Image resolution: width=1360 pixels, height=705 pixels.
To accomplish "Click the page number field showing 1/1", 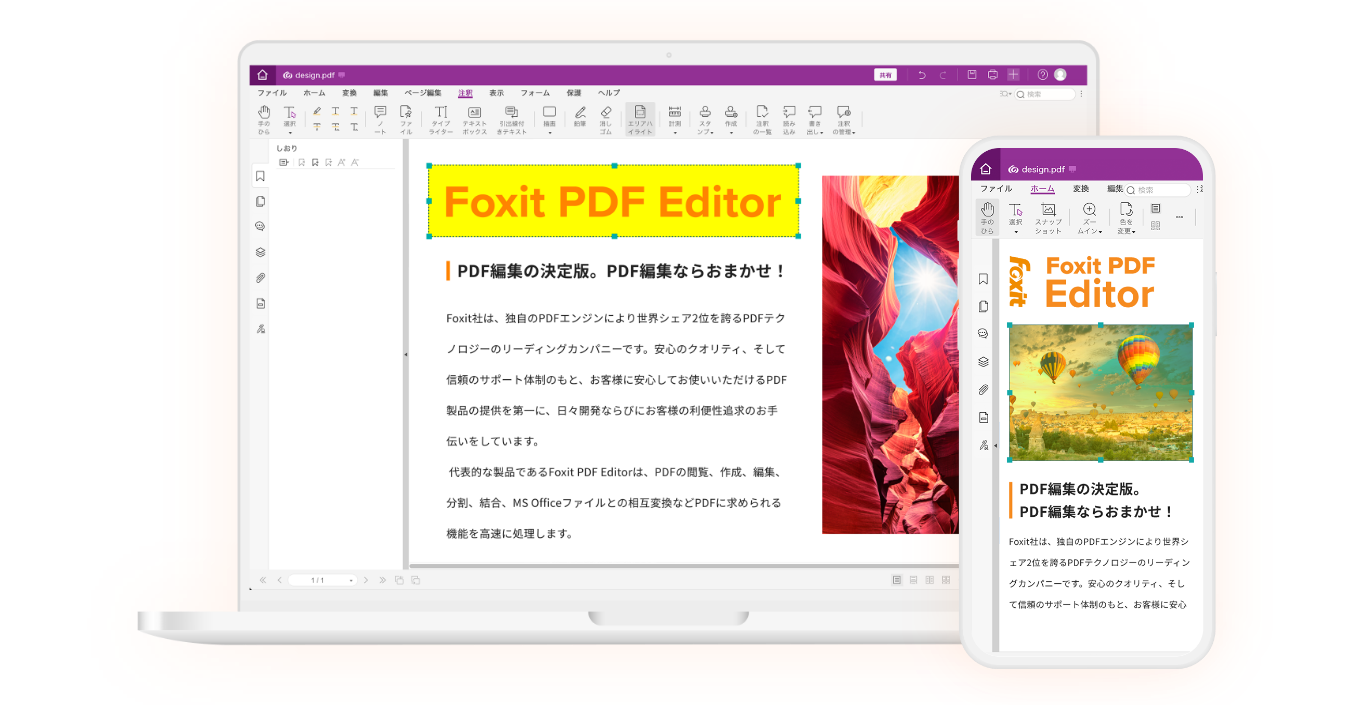I will click(x=322, y=580).
